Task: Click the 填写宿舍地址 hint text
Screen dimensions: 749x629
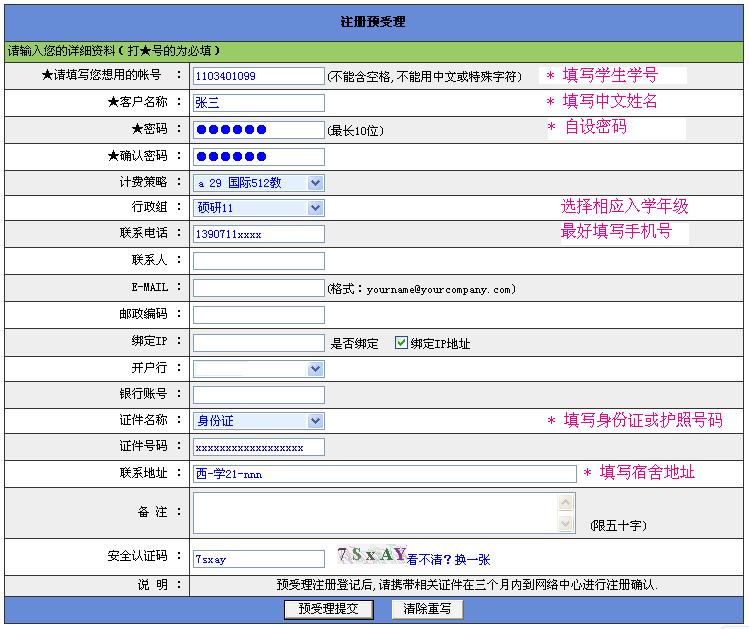Action: coord(647,472)
